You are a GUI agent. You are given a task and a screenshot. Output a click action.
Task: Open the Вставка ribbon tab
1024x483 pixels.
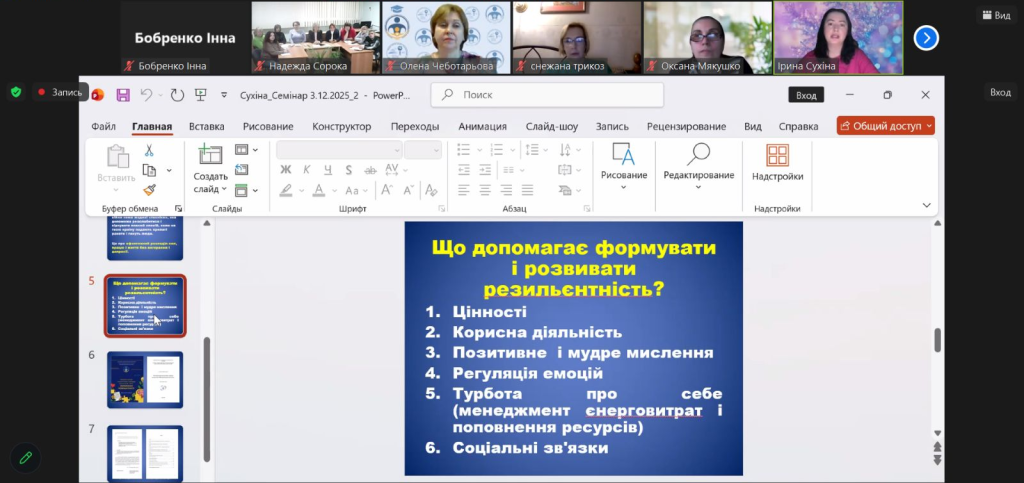tap(206, 127)
